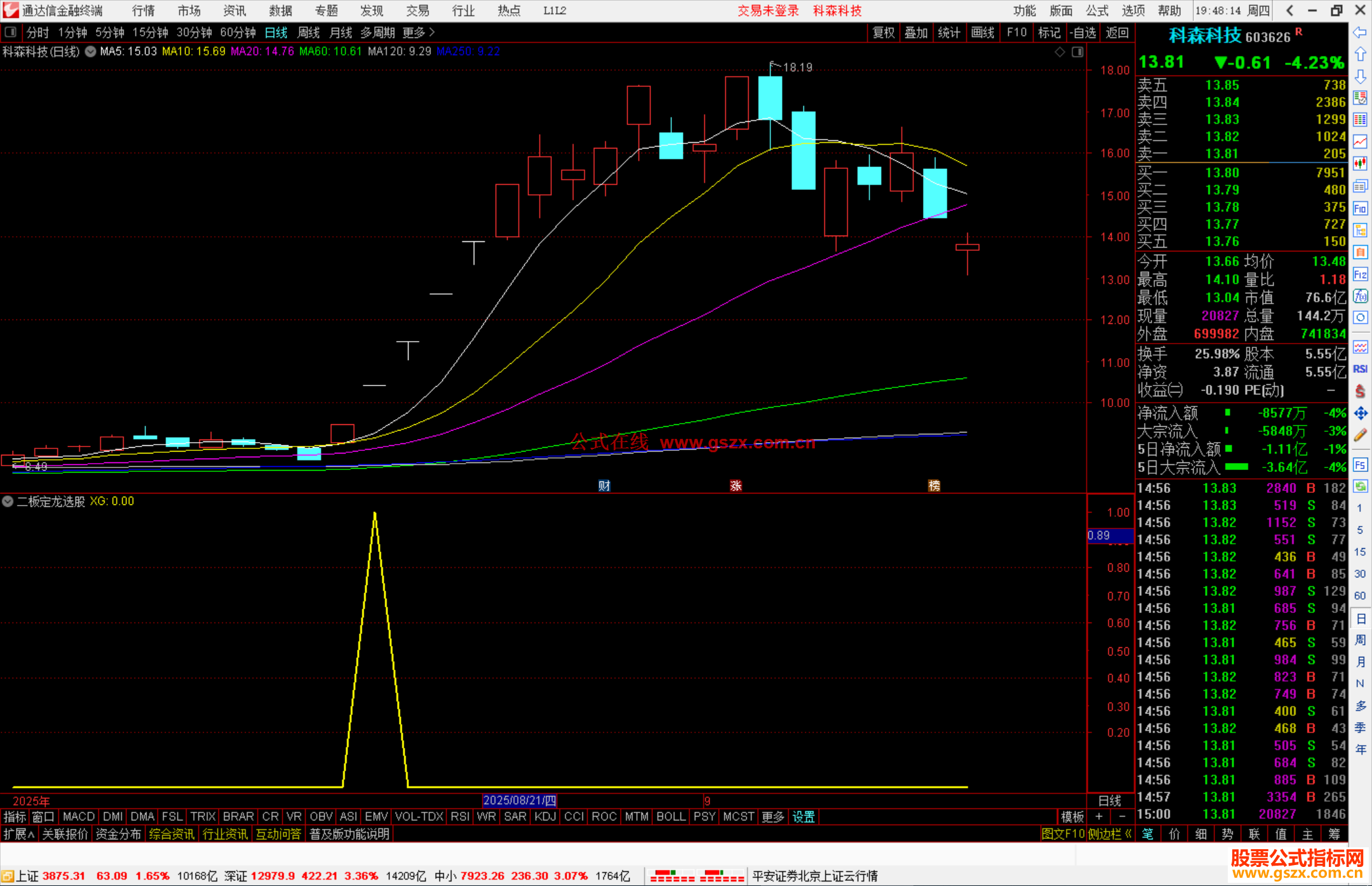1372x886 pixels.
Task: Open the 资讯 menu
Action: click(234, 10)
